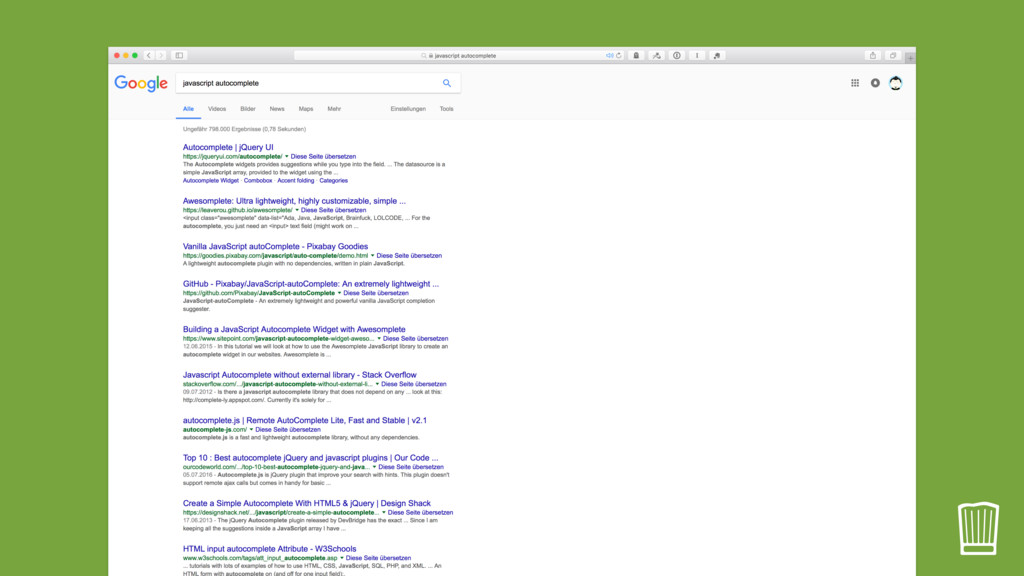This screenshot has height=576, width=1024.
Task: Open the Google account avatar
Action: coord(895,83)
